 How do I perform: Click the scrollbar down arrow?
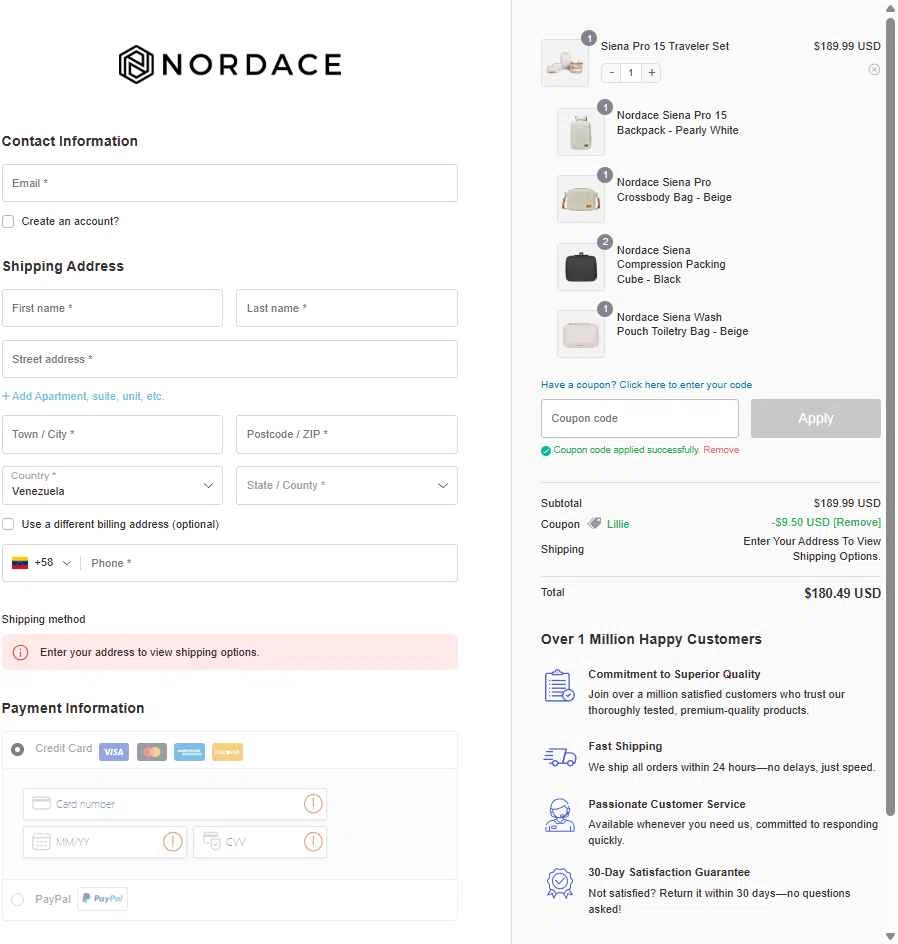pos(890,936)
